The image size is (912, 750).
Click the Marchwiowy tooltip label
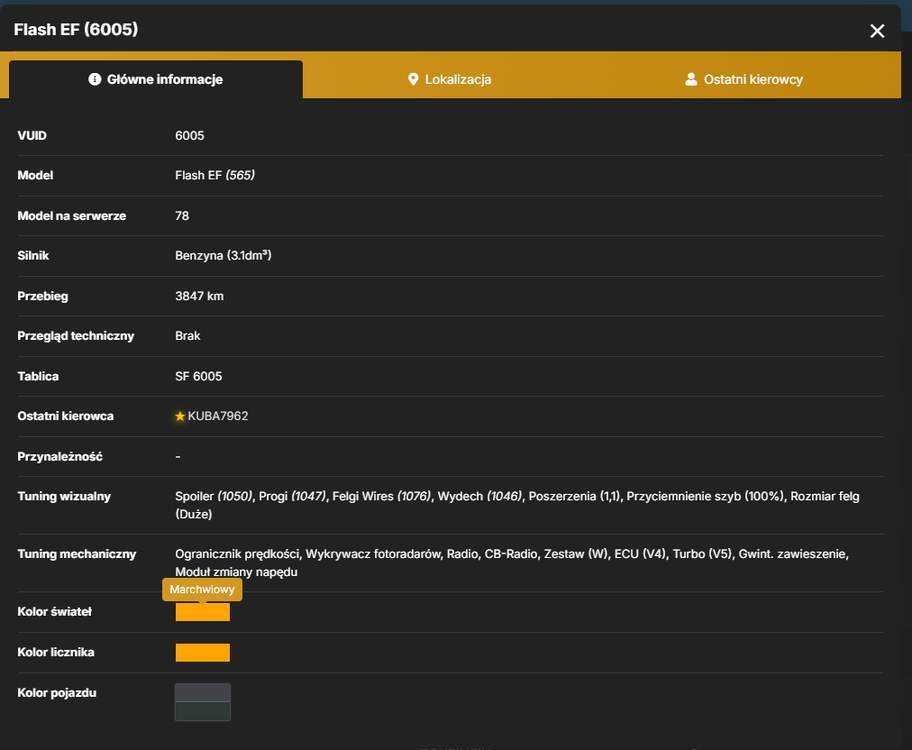[x=202, y=589]
